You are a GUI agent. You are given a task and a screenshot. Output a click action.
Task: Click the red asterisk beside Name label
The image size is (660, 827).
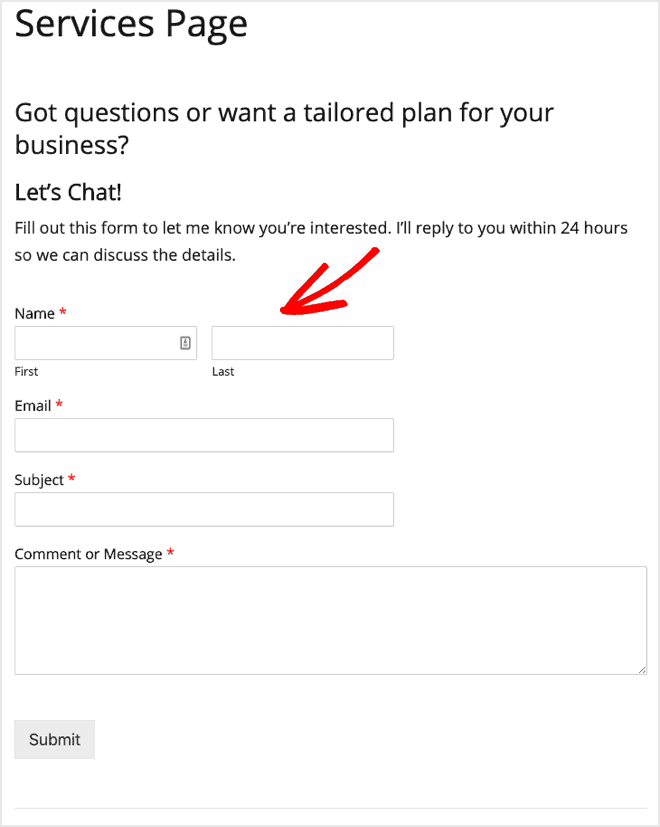63,312
